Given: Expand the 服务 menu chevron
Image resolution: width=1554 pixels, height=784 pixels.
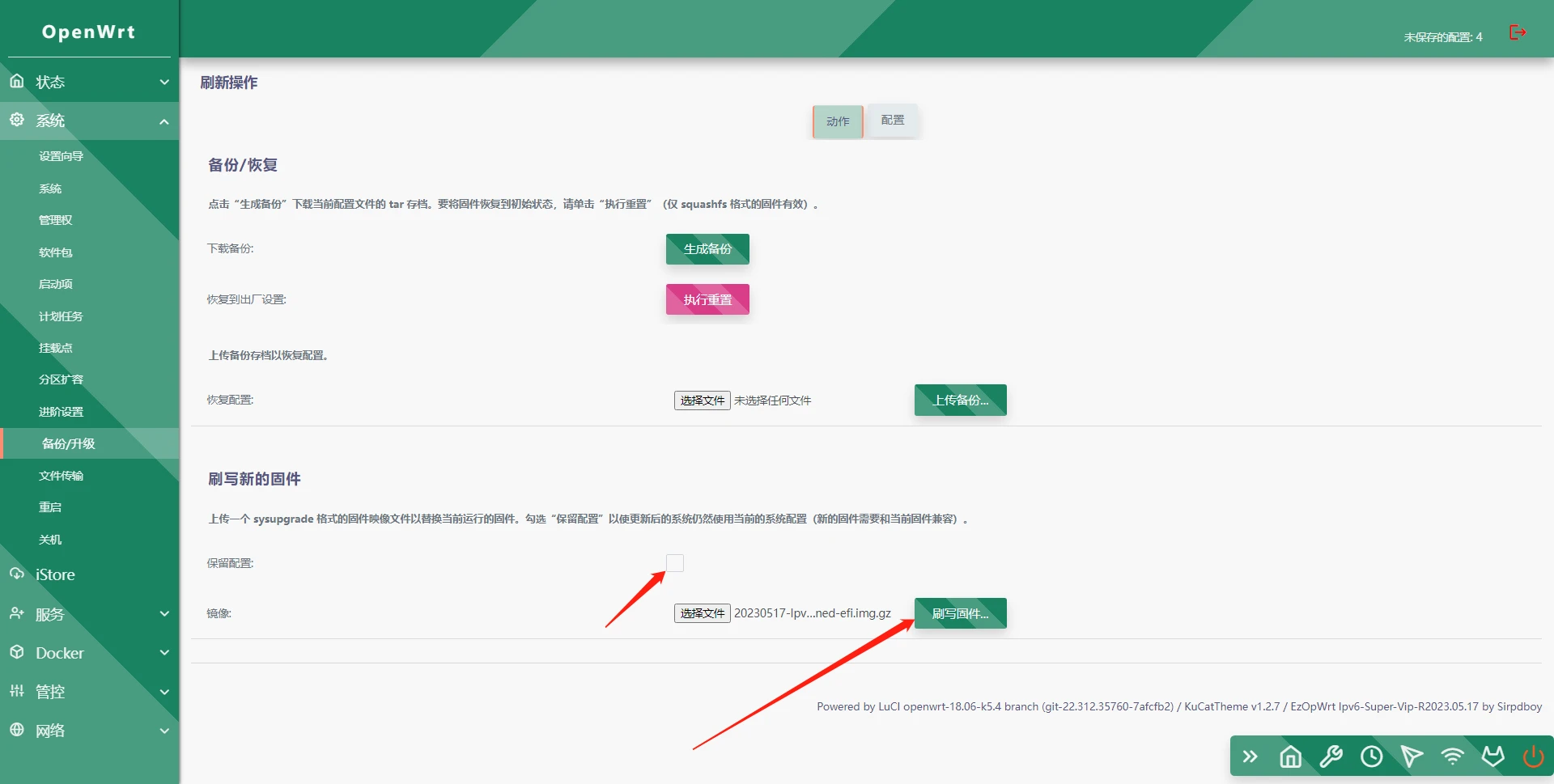Looking at the screenshot, I should pyautogui.click(x=164, y=614).
